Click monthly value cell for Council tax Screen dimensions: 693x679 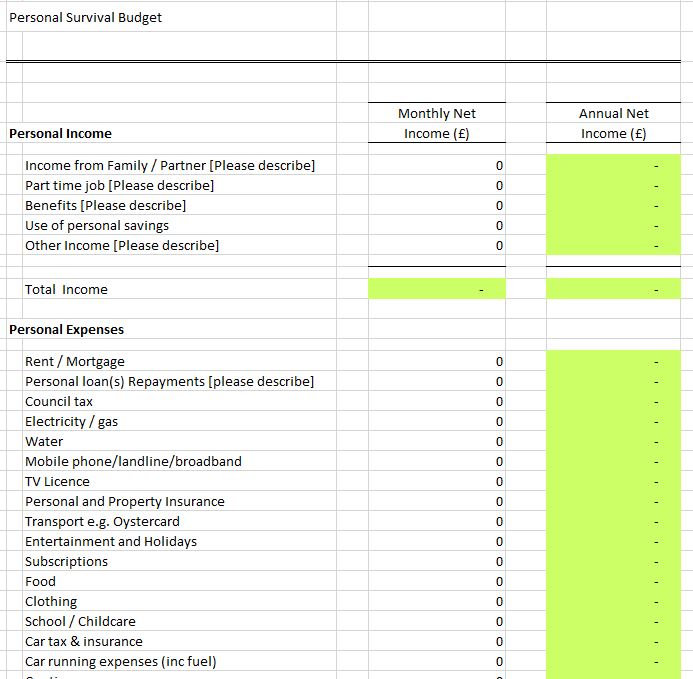437,401
